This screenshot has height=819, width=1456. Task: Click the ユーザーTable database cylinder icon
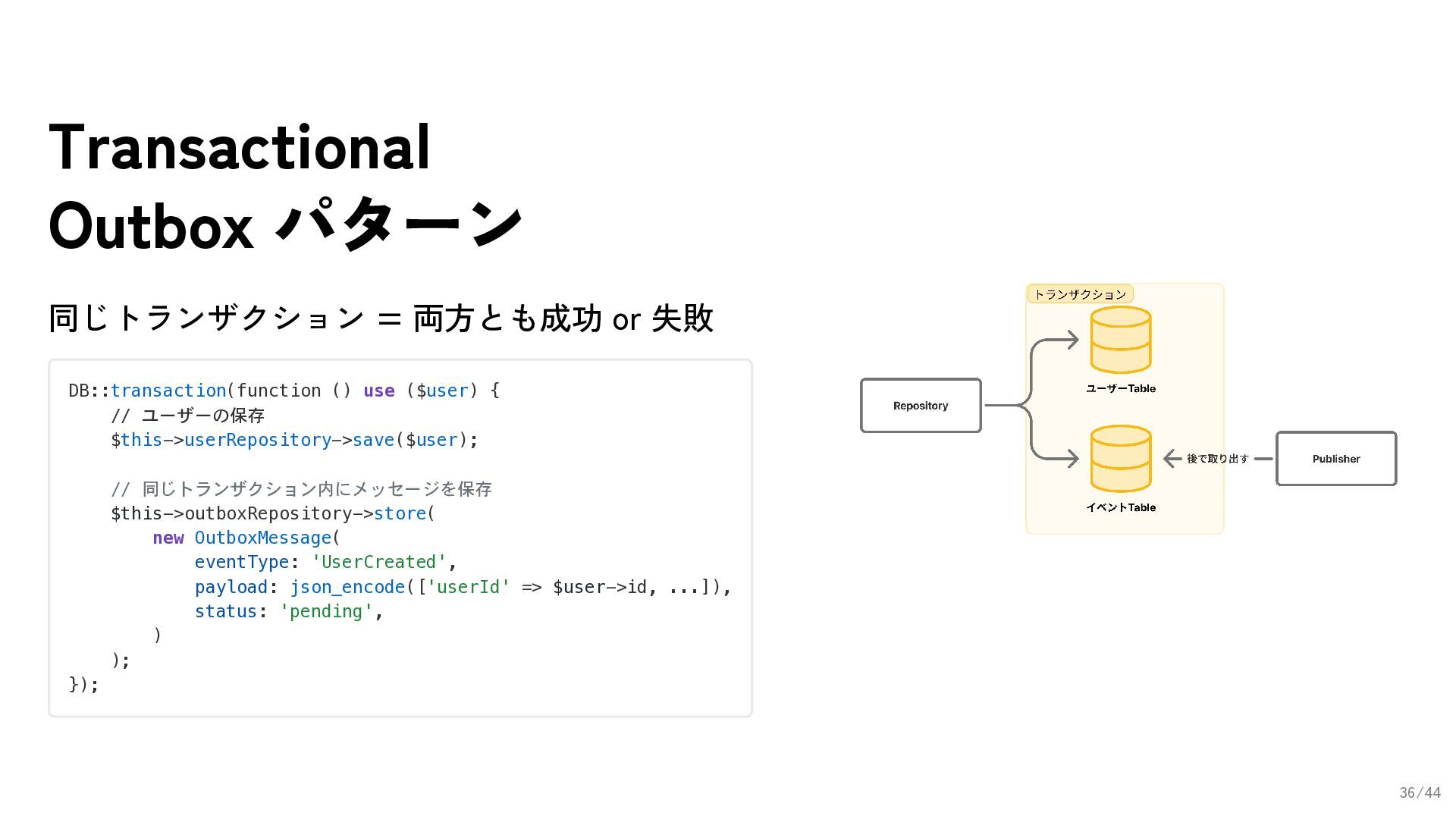(x=1120, y=340)
